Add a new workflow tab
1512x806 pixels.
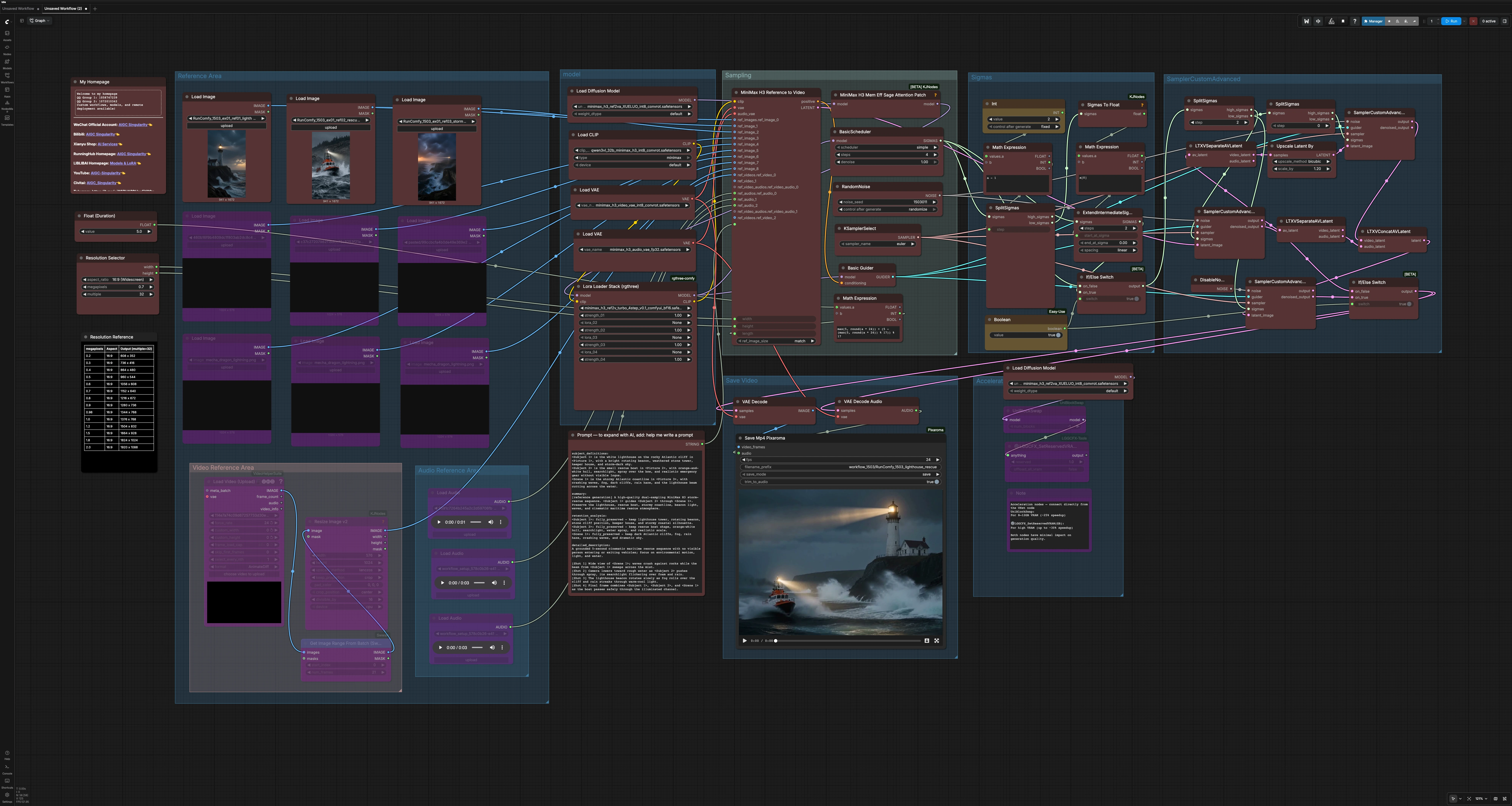click(x=95, y=9)
